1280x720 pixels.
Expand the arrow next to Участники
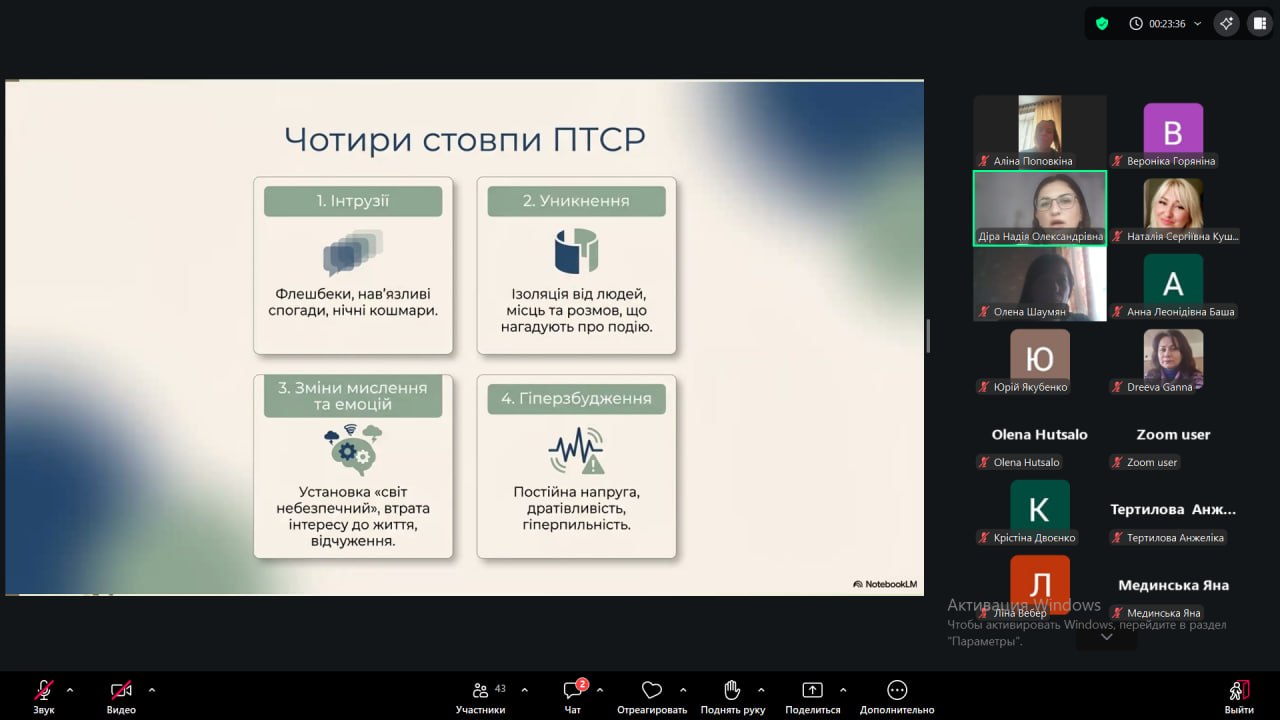pos(524,690)
